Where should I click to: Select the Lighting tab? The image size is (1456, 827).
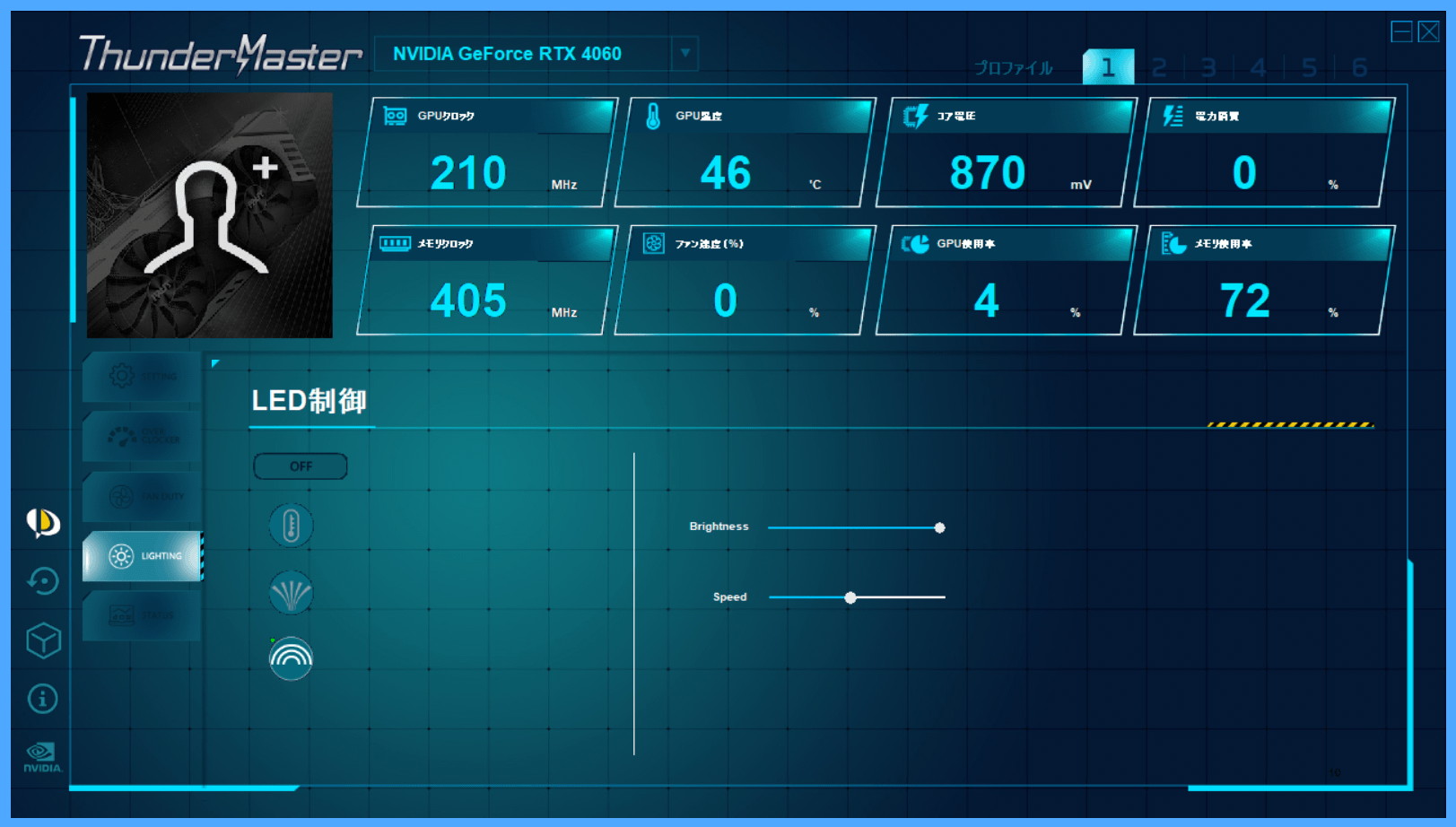coord(142,556)
